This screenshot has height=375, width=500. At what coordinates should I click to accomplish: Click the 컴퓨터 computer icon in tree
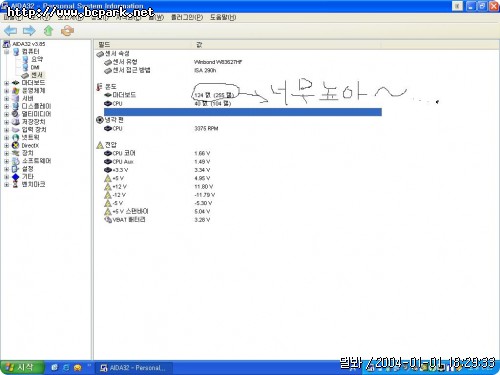(16, 52)
